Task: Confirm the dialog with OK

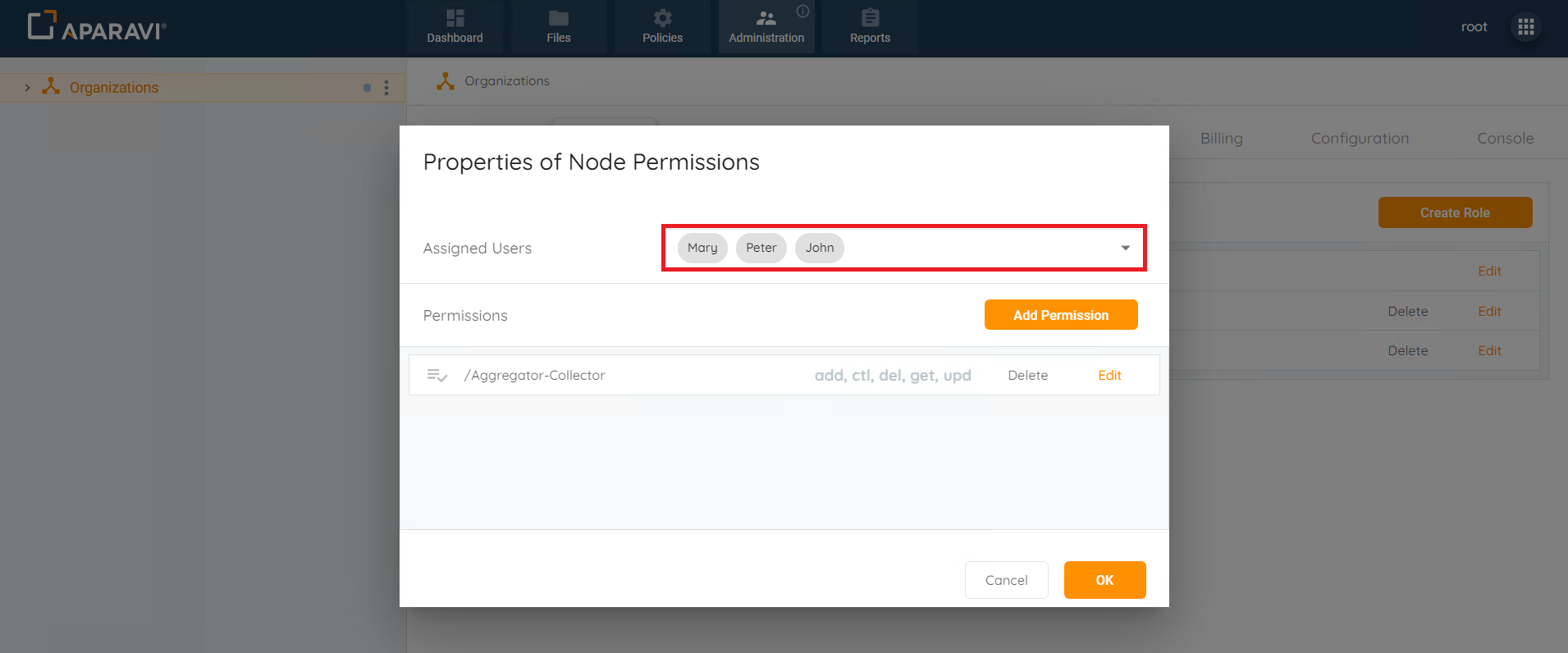Action: pyautogui.click(x=1104, y=580)
